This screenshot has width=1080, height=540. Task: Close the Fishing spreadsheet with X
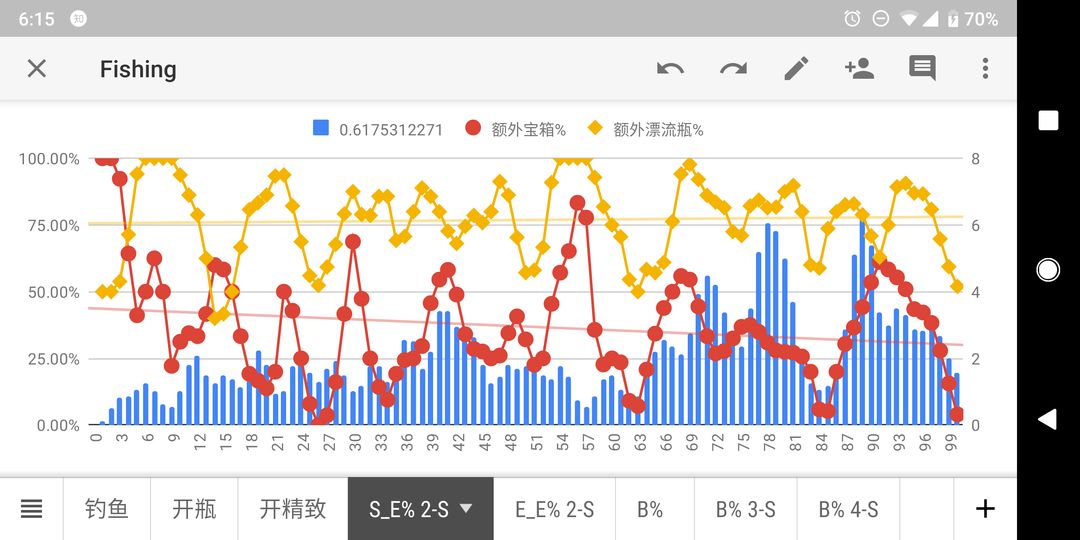pyautogui.click(x=36, y=68)
